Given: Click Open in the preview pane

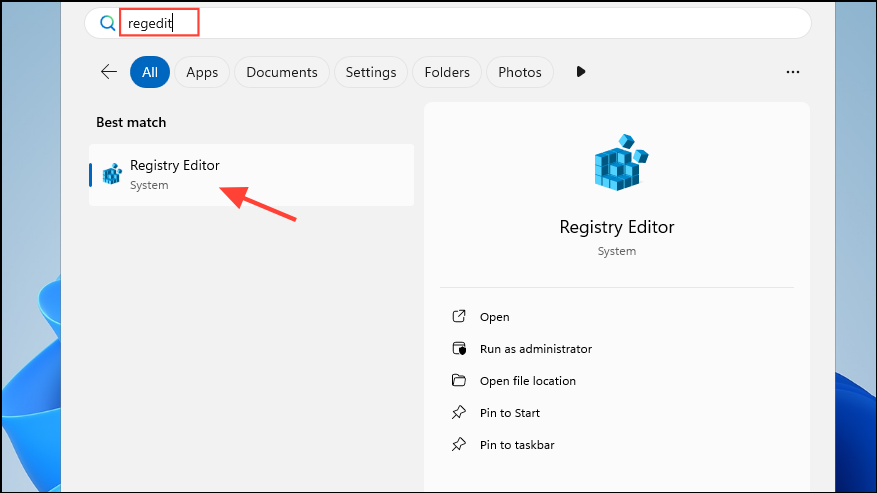Looking at the screenshot, I should coord(494,317).
